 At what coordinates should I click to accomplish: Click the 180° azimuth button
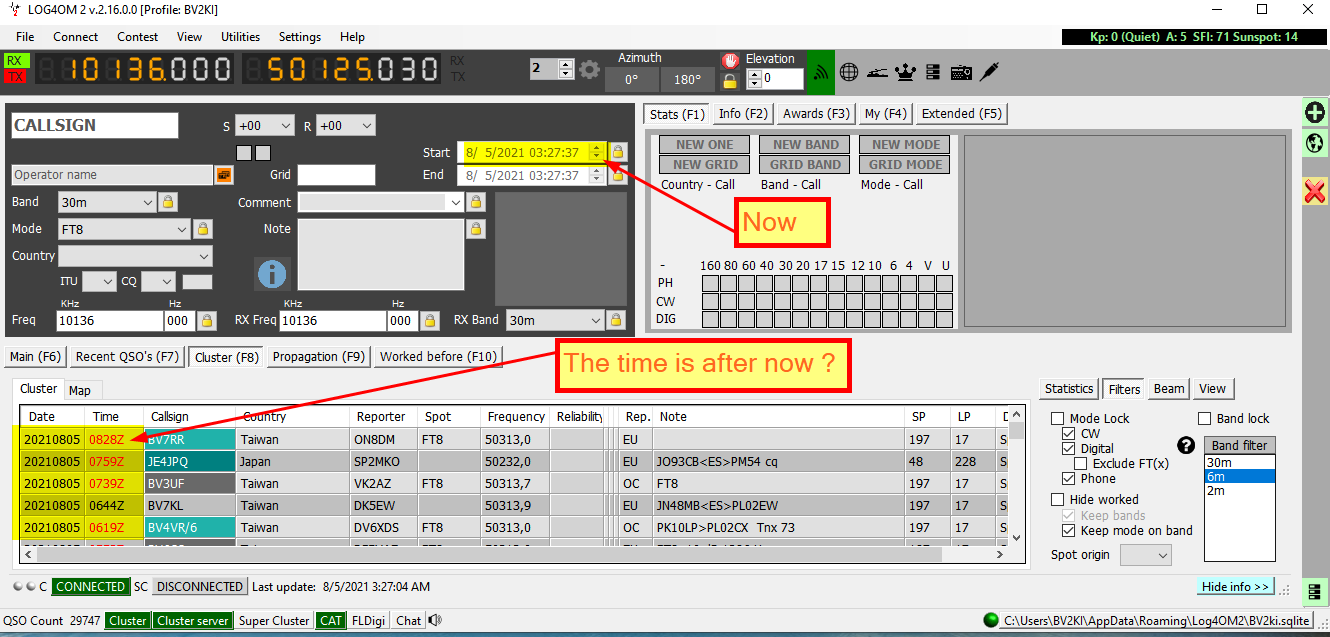coord(687,80)
